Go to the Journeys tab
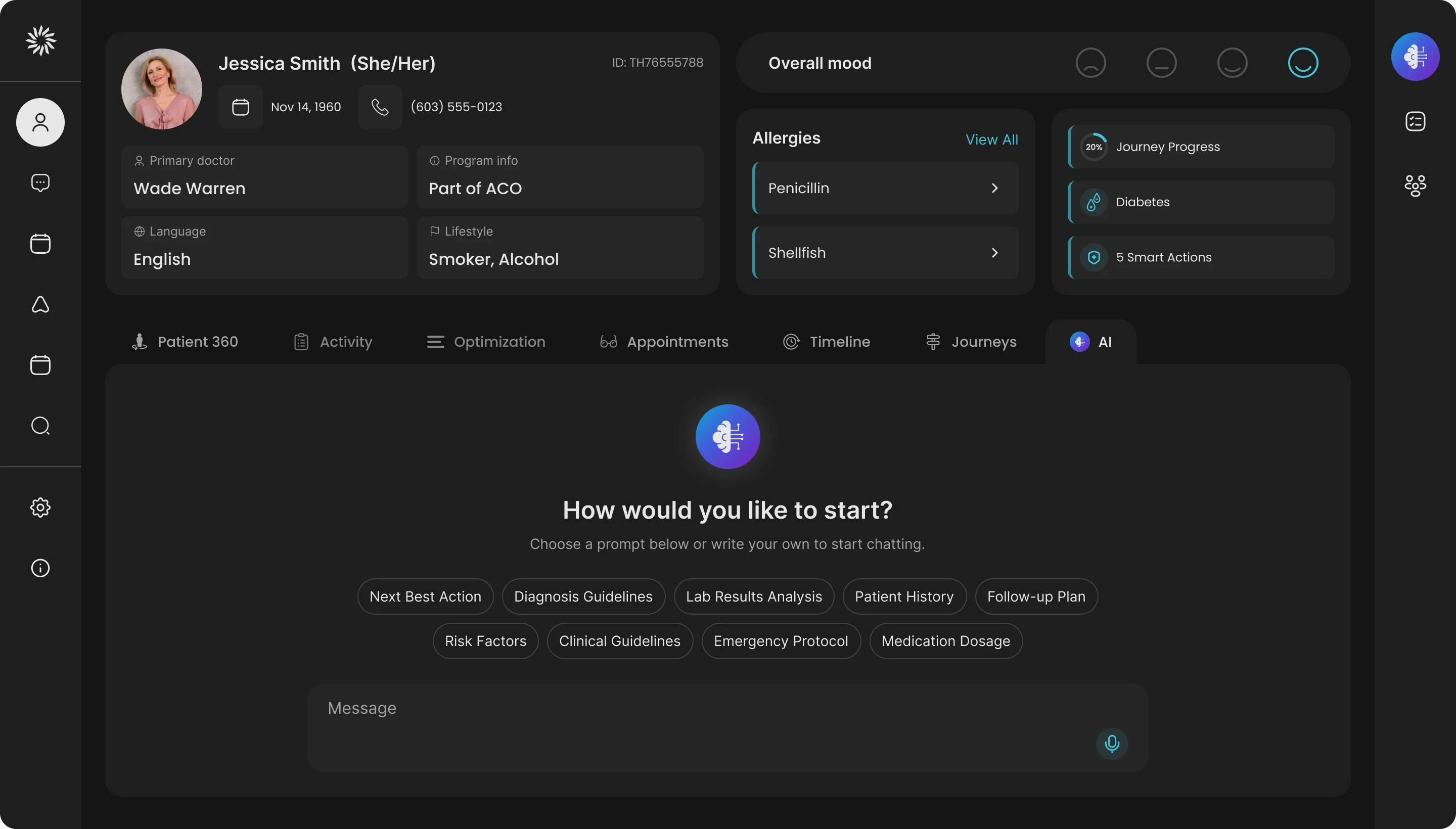 click(971, 342)
